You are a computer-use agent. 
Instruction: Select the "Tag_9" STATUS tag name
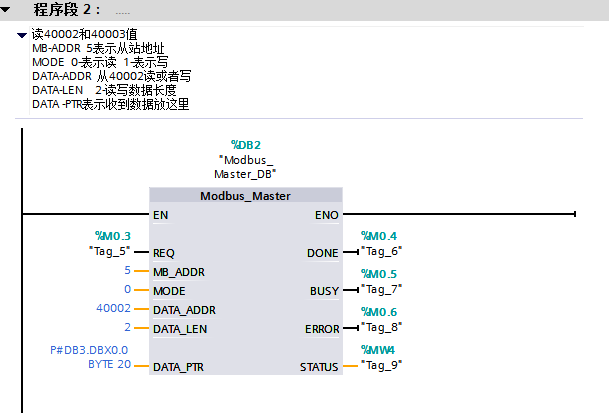[x=381, y=365]
